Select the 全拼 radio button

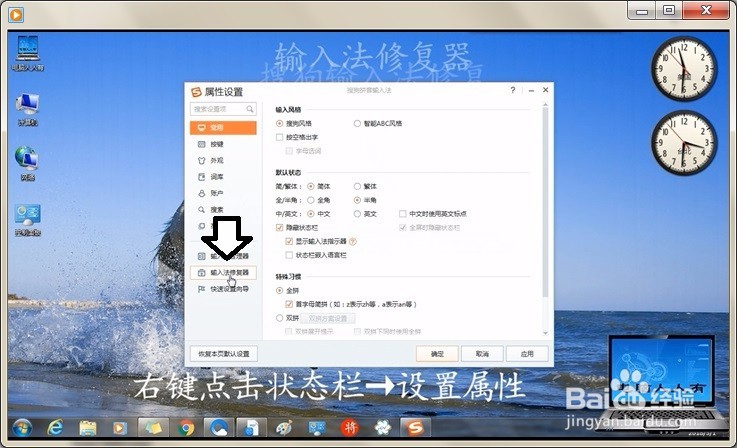tap(280, 291)
